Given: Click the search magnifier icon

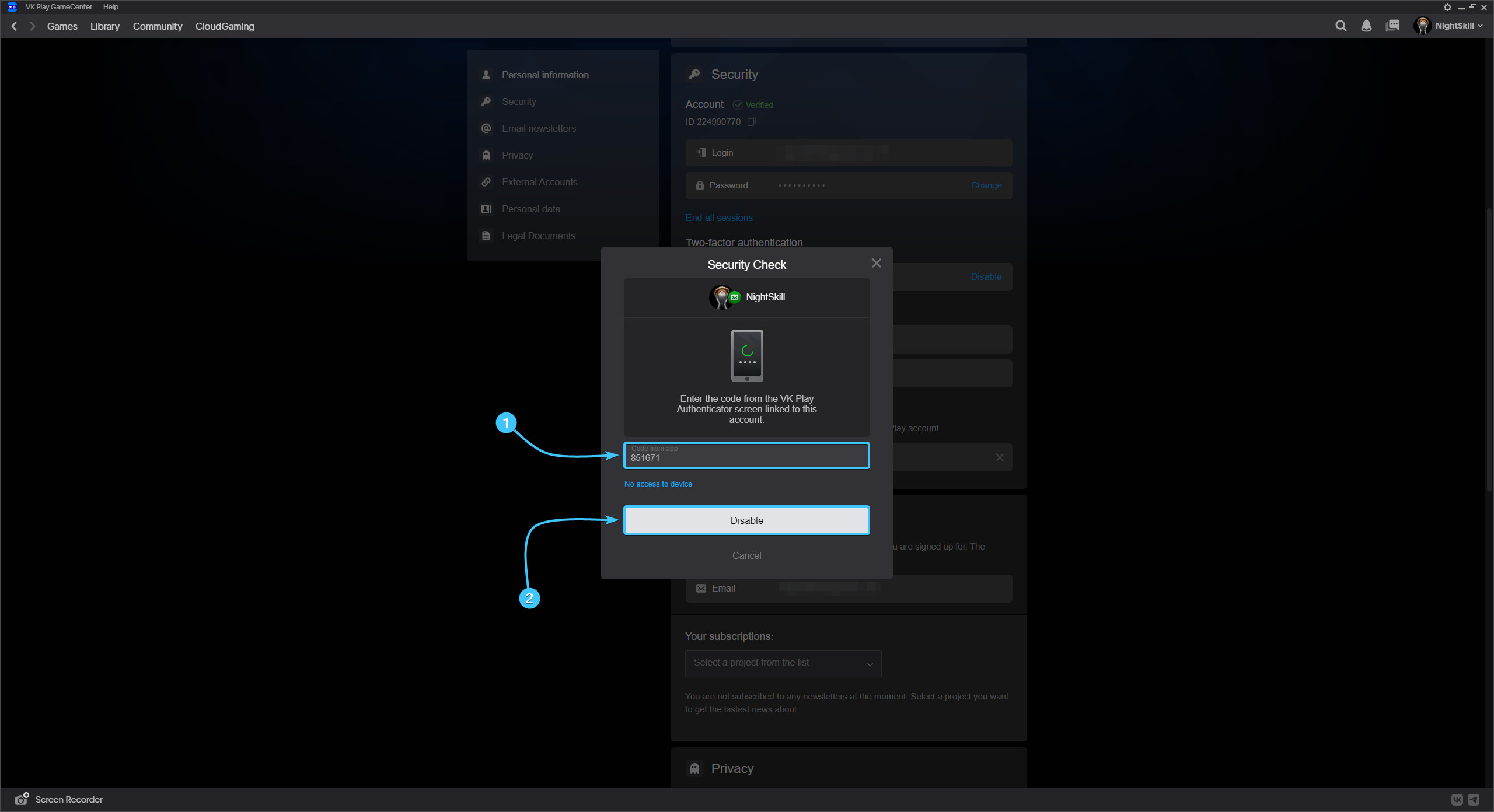Looking at the screenshot, I should pos(1341,26).
